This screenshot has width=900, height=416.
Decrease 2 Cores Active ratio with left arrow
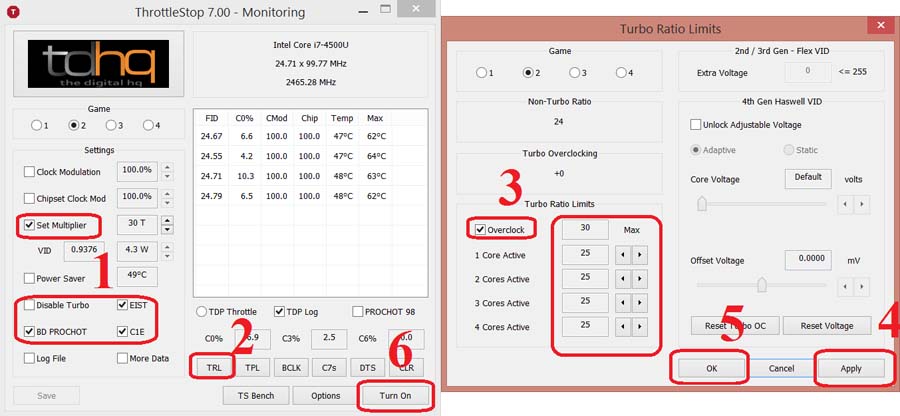pos(623,279)
